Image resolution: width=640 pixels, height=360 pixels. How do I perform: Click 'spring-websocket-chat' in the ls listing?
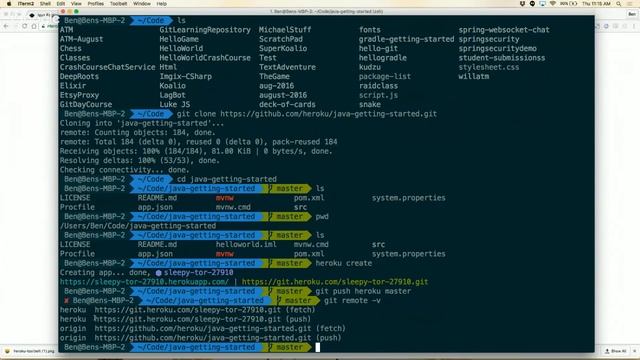click(504, 30)
